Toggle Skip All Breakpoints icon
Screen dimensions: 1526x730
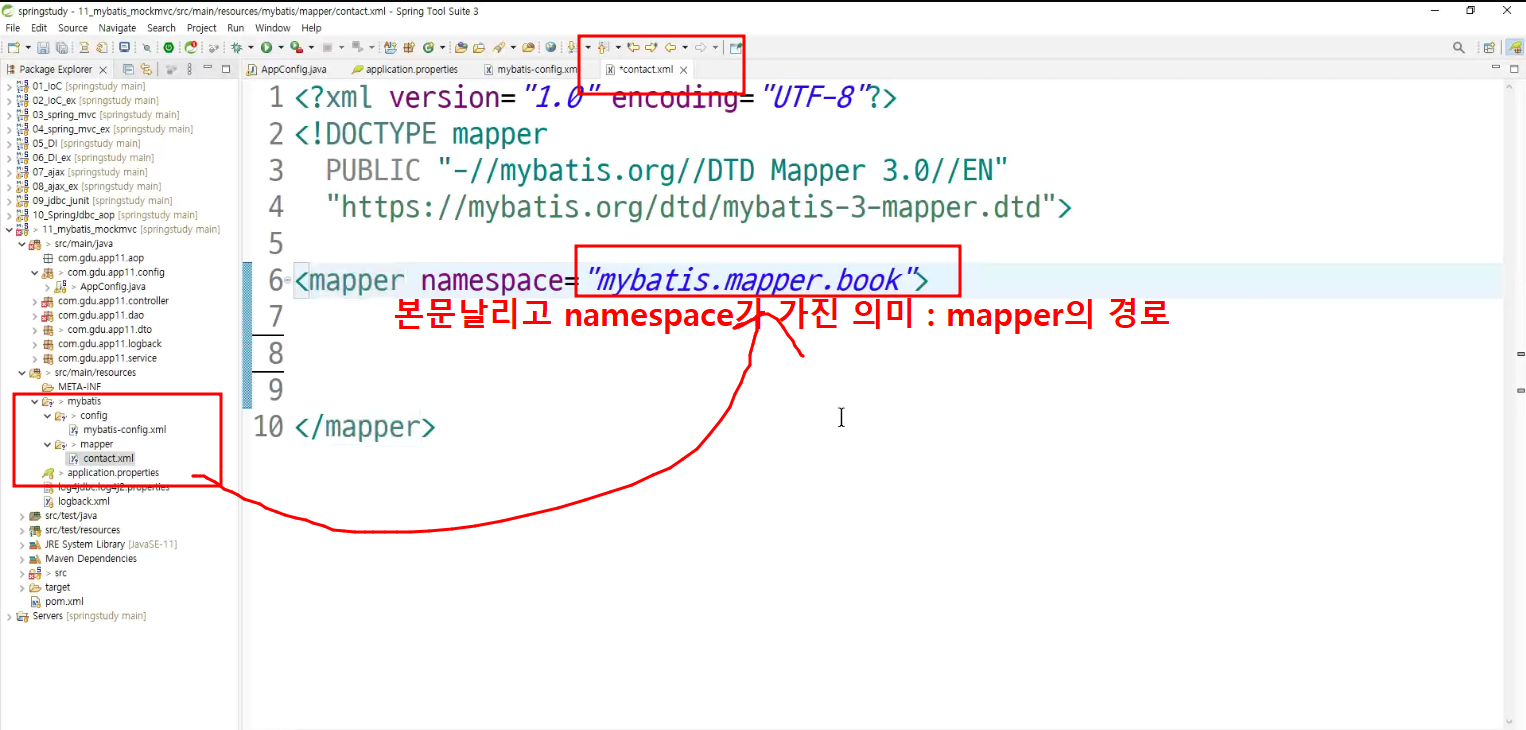tap(147, 47)
